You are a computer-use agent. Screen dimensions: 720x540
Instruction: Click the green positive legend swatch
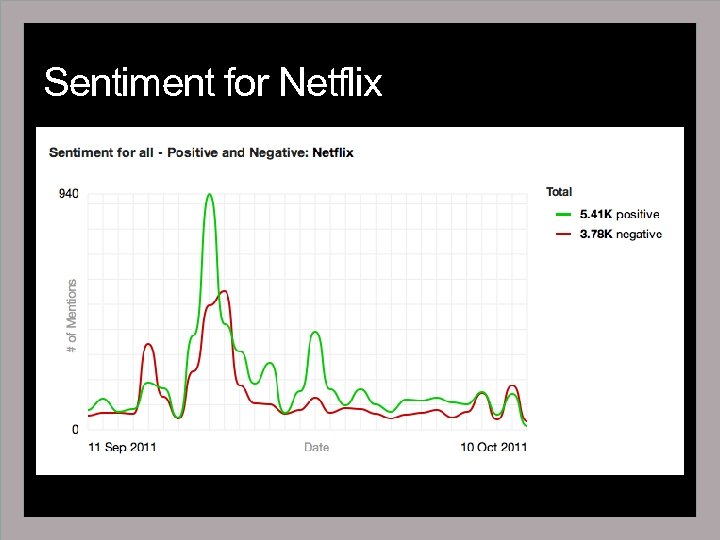click(x=563, y=214)
